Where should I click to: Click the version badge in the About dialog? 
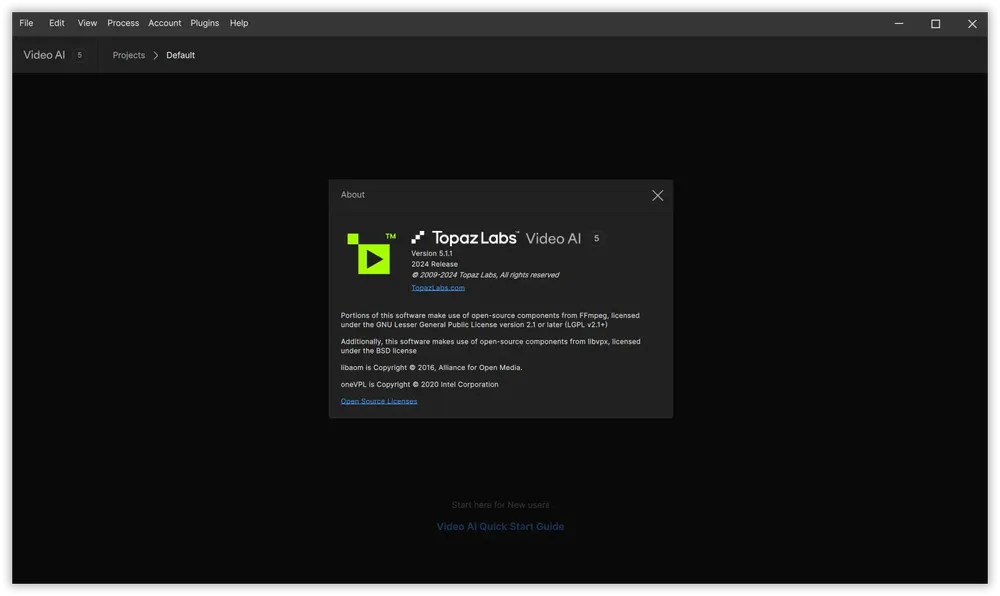(x=596, y=238)
